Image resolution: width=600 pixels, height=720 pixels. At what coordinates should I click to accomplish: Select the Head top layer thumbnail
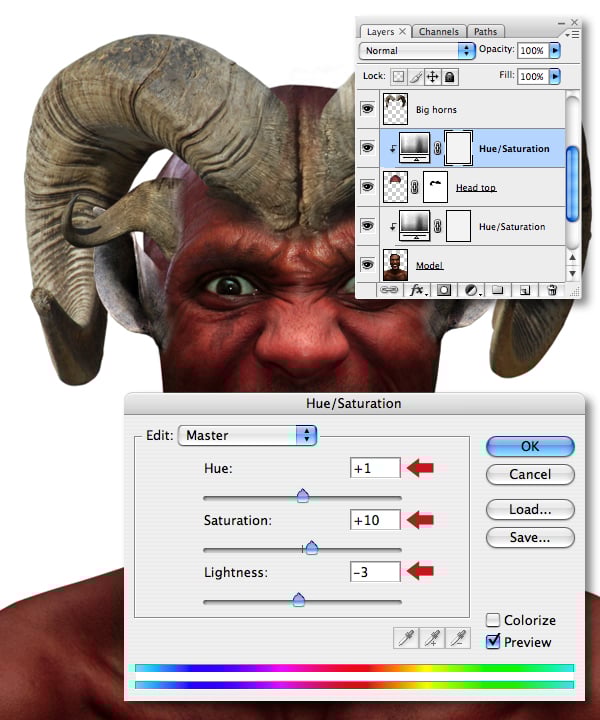click(395, 187)
